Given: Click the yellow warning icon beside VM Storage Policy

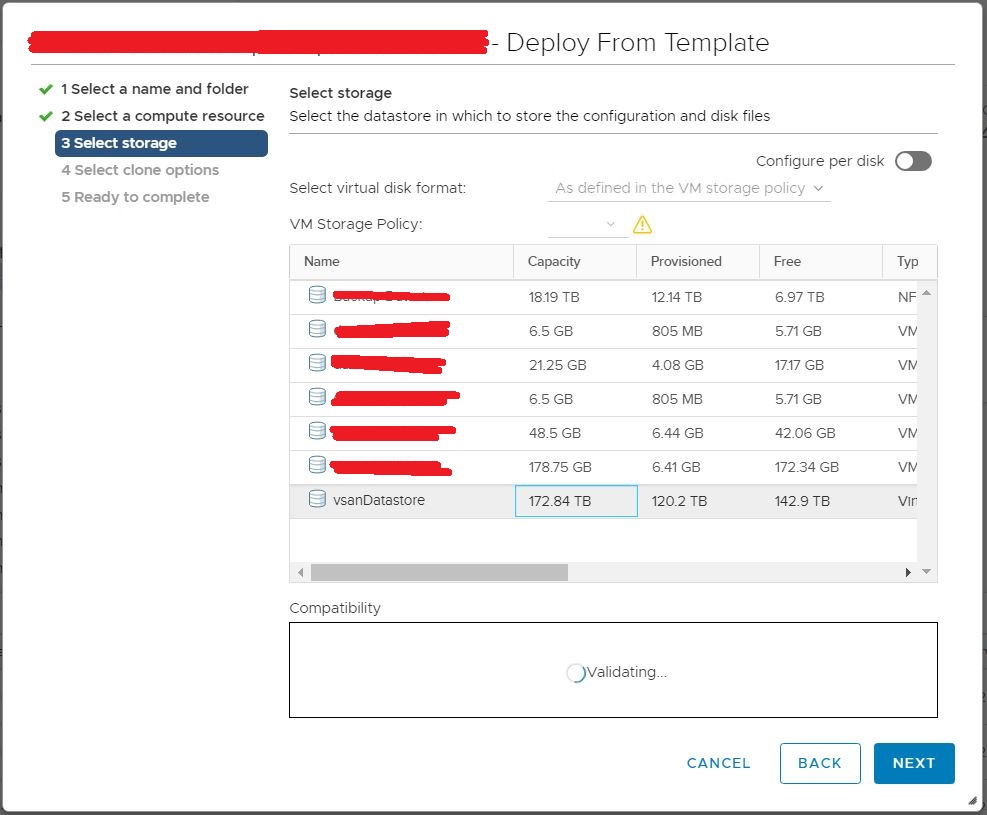Looking at the screenshot, I should (x=642, y=224).
